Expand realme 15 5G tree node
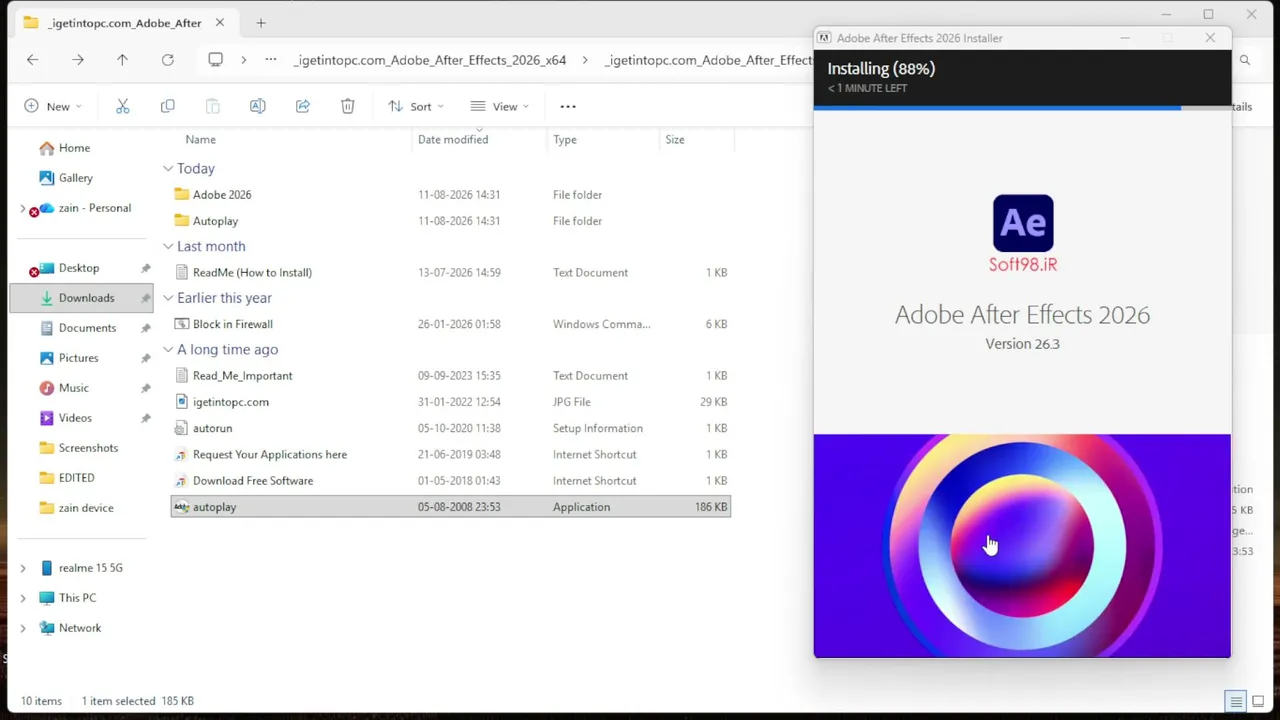 click(23, 568)
